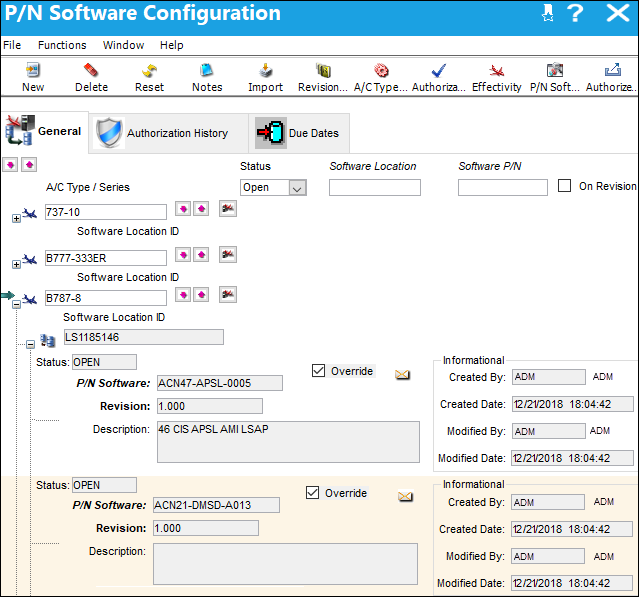
Task: Click the Import toolbar icon
Action: click(265, 70)
